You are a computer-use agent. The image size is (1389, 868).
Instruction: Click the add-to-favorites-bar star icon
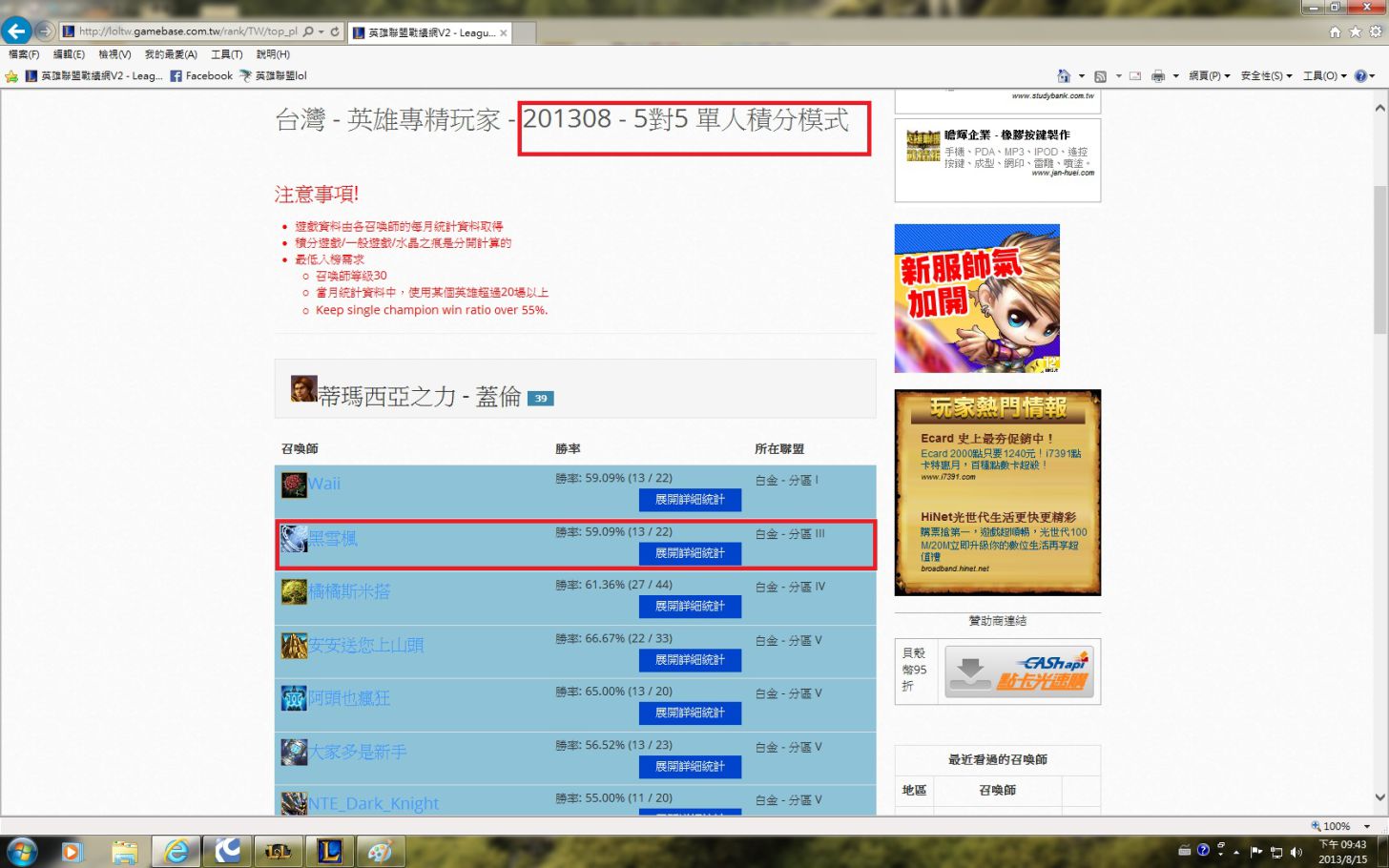click(x=11, y=76)
